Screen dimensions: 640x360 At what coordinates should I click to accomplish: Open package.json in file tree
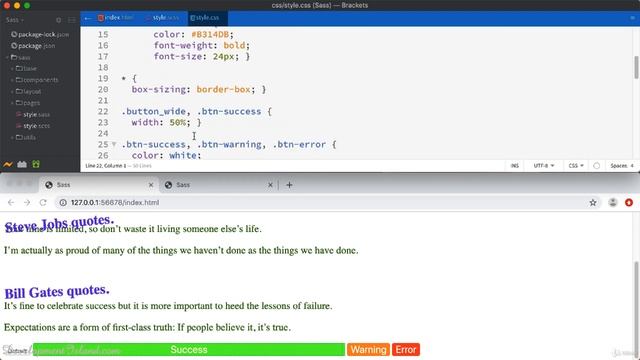33,46
